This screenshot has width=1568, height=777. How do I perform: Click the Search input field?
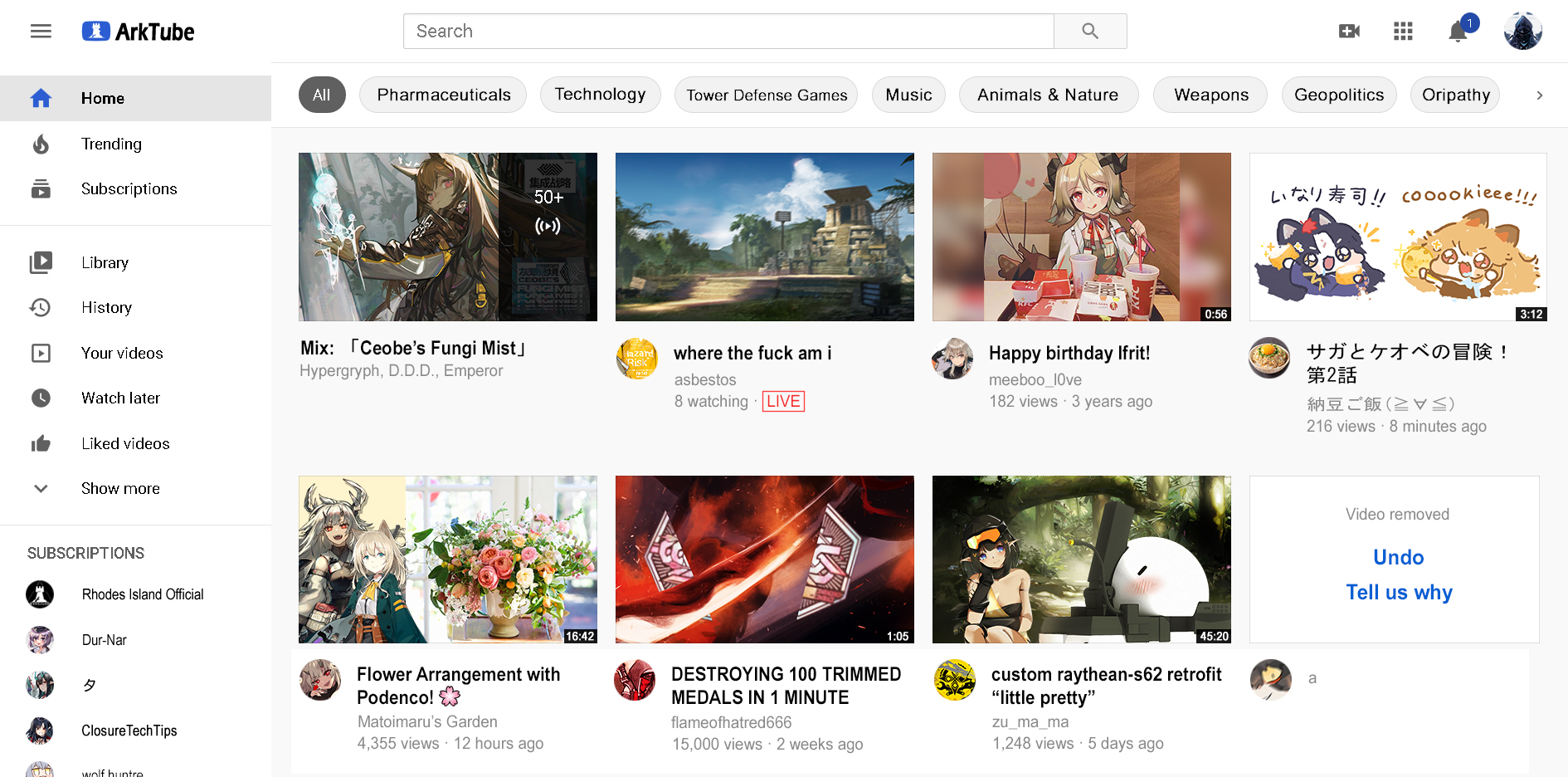pos(728,32)
